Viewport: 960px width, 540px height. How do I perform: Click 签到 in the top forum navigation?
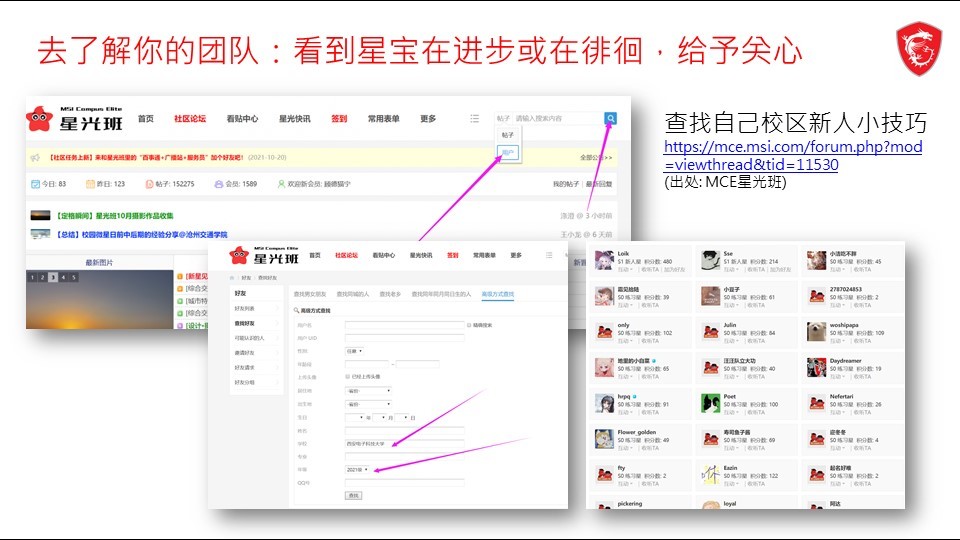pyautogui.click(x=339, y=119)
